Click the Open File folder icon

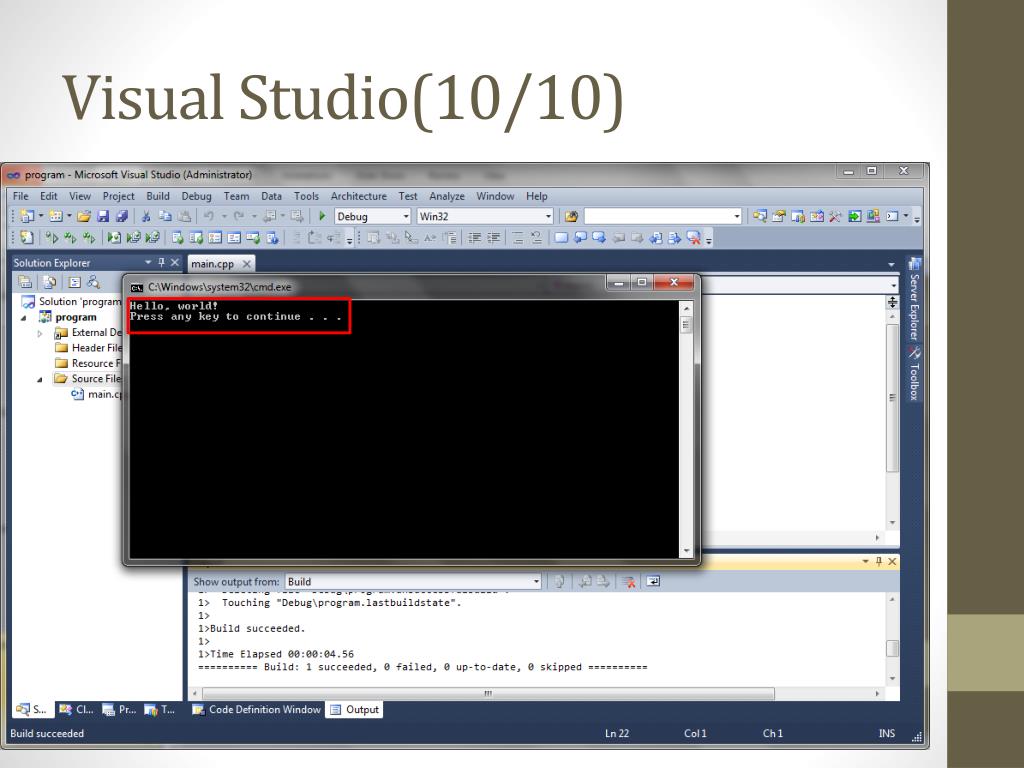[x=84, y=216]
